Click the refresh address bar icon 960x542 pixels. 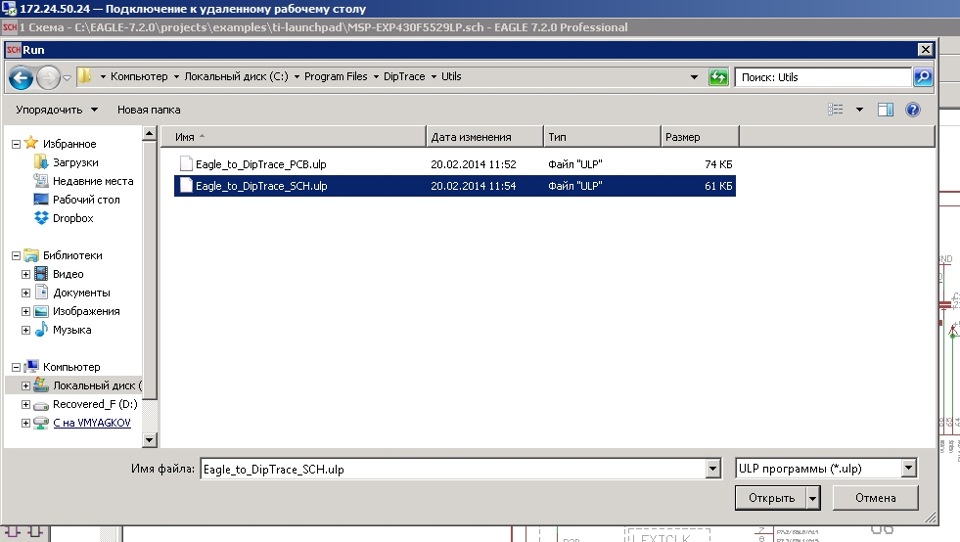tap(718, 77)
